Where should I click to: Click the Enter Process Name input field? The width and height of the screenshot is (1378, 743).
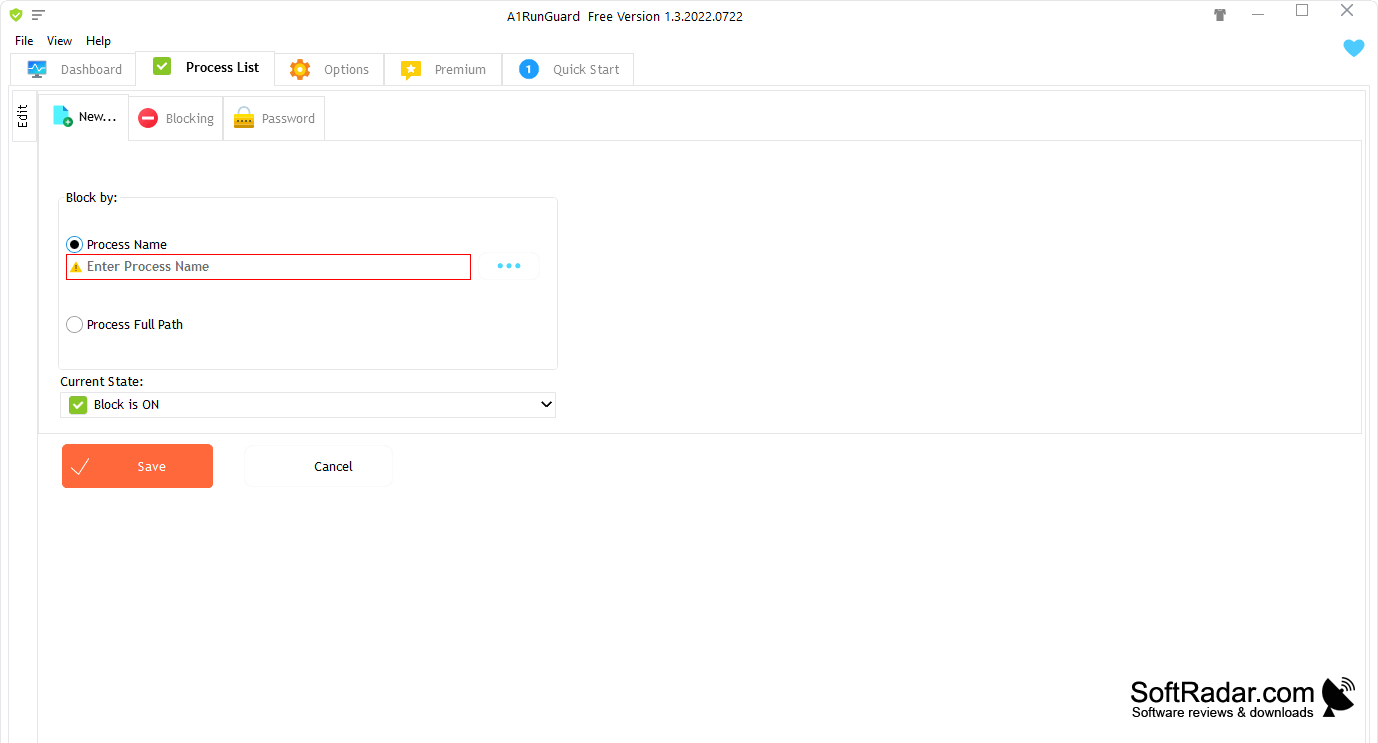[x=268, y=267]
